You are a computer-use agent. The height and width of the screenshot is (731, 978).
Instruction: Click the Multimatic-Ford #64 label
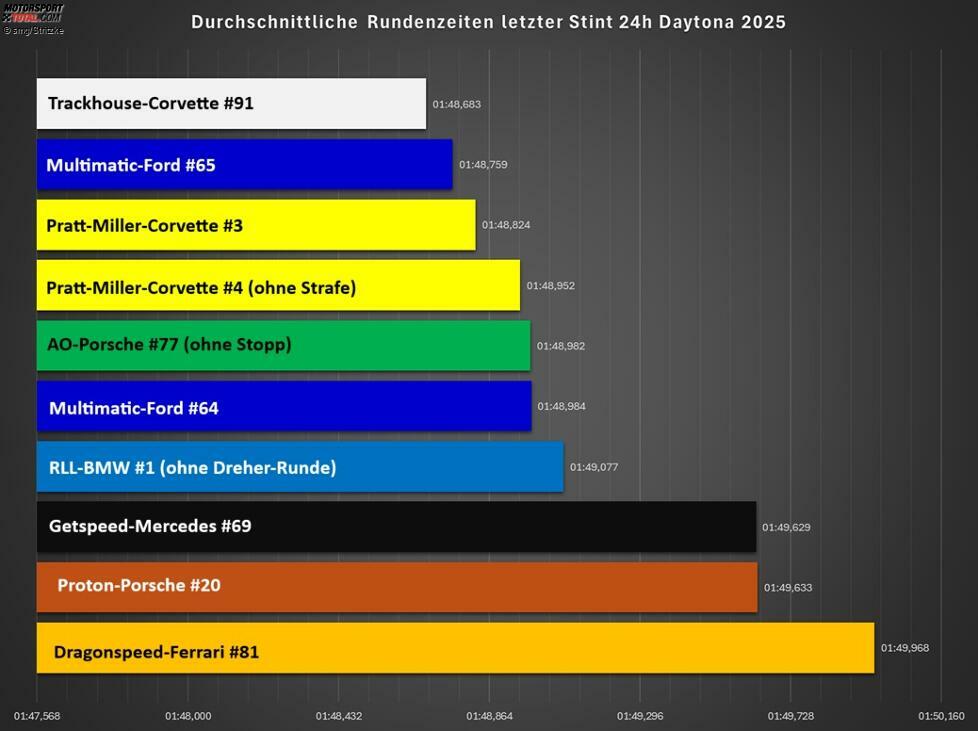pyautogui.click(x=133, y=408)
